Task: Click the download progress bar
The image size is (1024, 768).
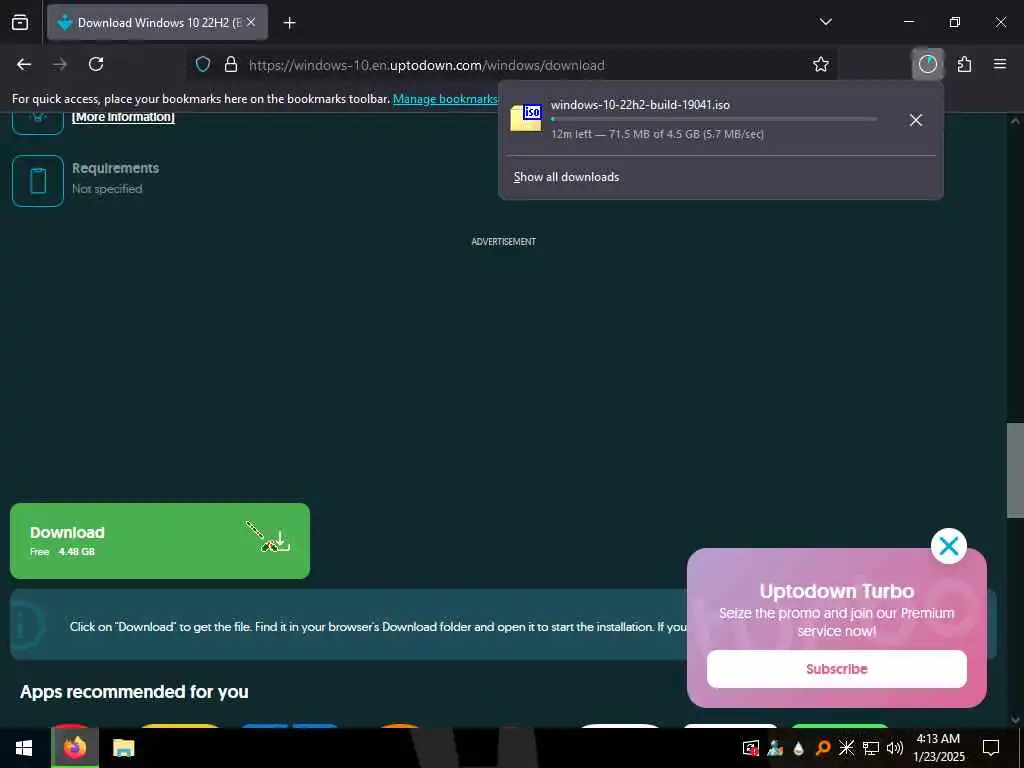Action: pyautogui.click(x=714, y=119)
